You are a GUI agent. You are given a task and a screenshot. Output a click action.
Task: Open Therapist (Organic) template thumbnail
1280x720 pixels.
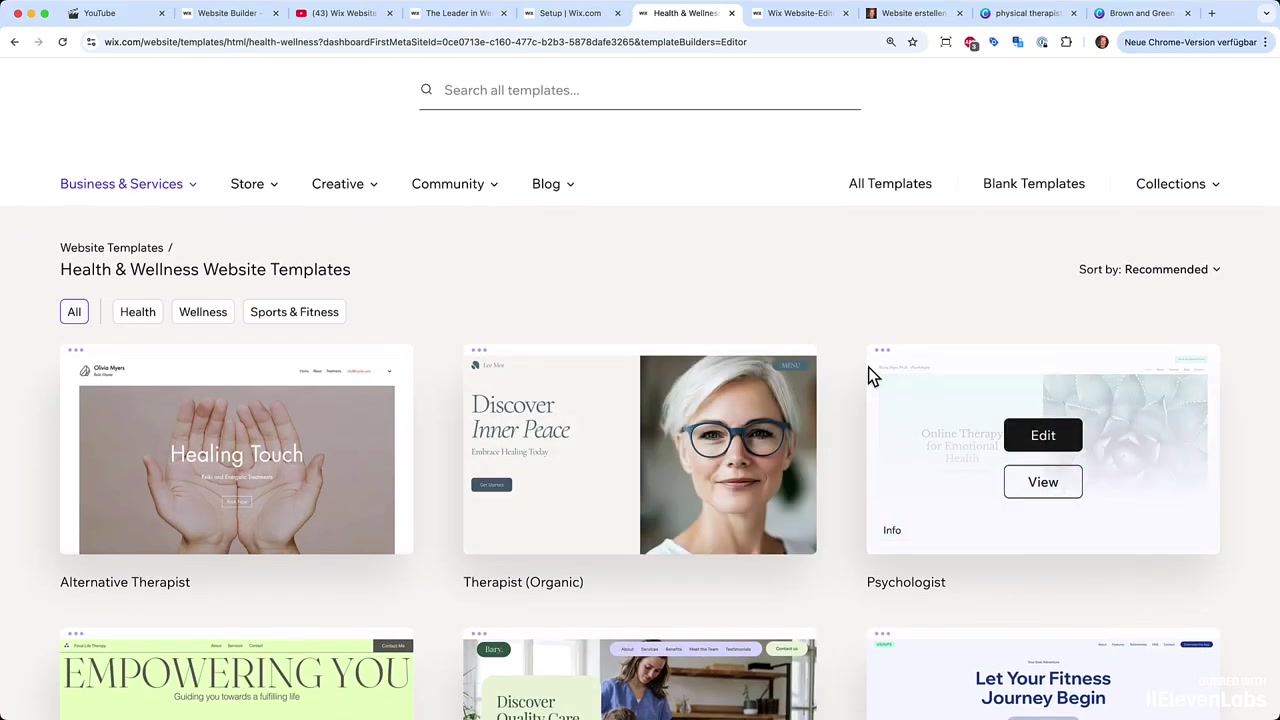[x=640, y=449]
